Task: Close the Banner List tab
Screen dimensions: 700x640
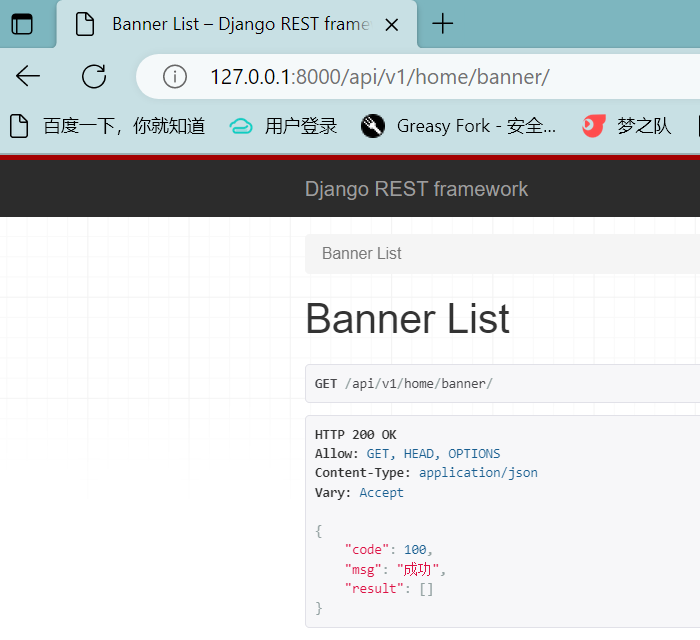Action: [392, 25]
